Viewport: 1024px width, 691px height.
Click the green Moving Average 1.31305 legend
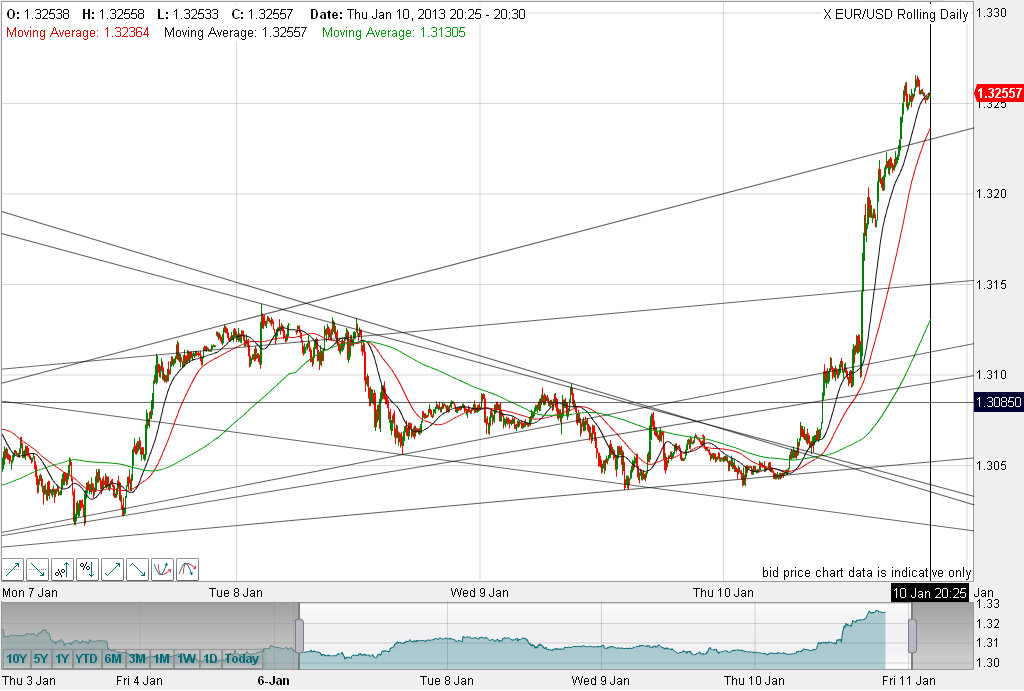tap(394, 33)
